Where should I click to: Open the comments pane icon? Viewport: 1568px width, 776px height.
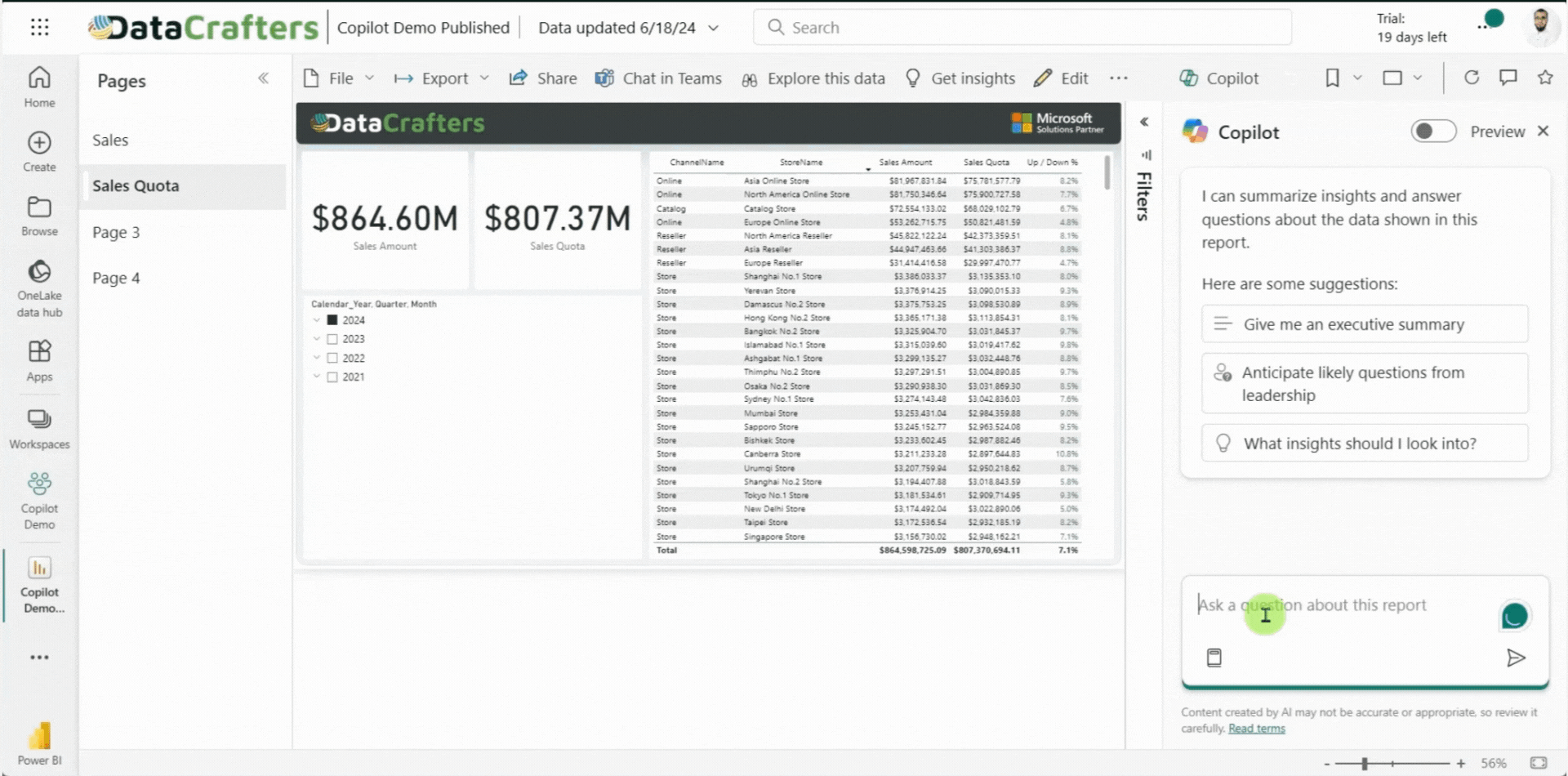1508,78
